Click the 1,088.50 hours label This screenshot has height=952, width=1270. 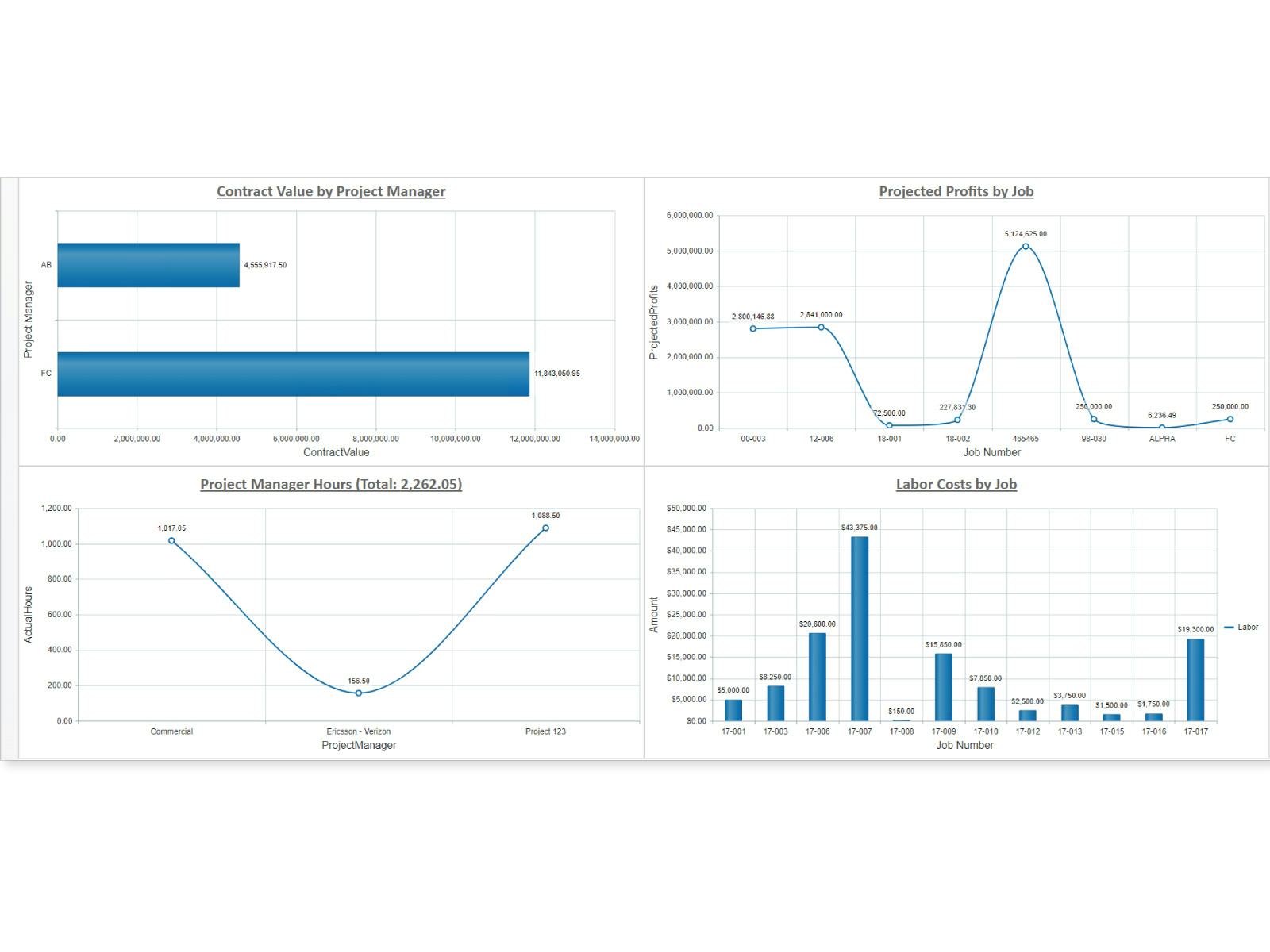[x=545, y=516]
